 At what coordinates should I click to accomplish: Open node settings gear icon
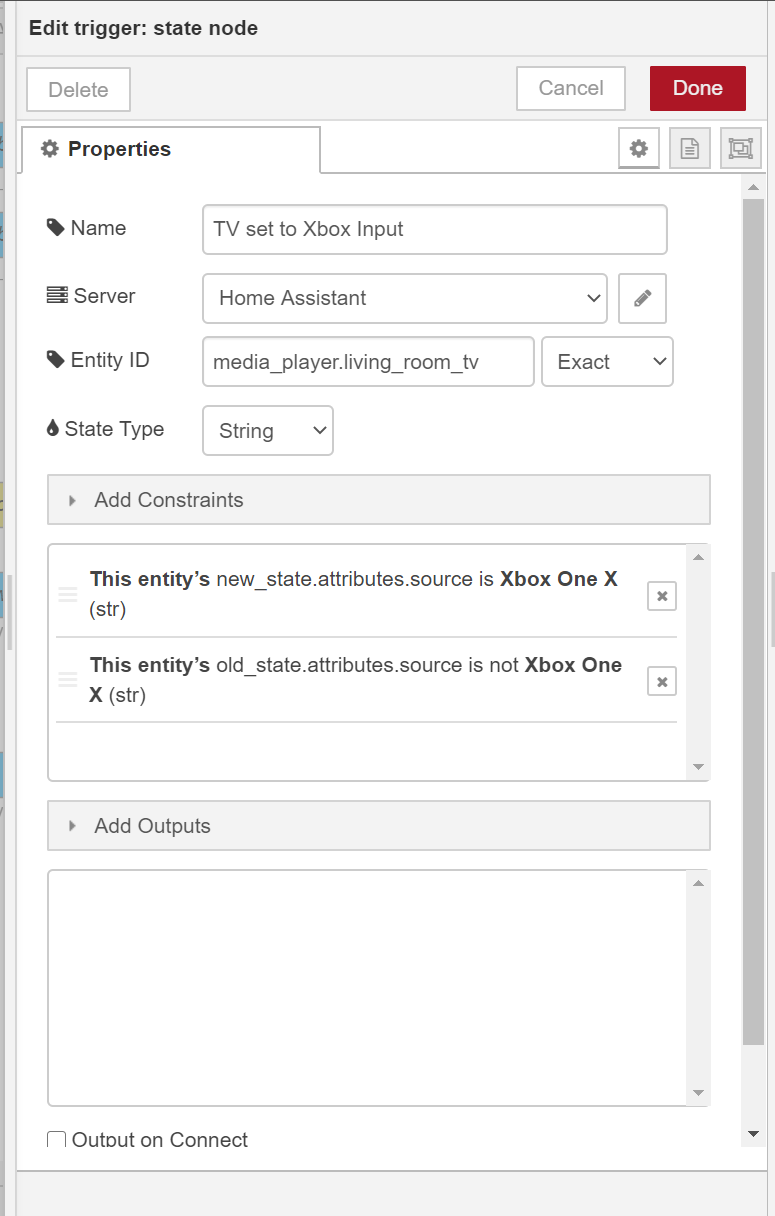[638, 149]
